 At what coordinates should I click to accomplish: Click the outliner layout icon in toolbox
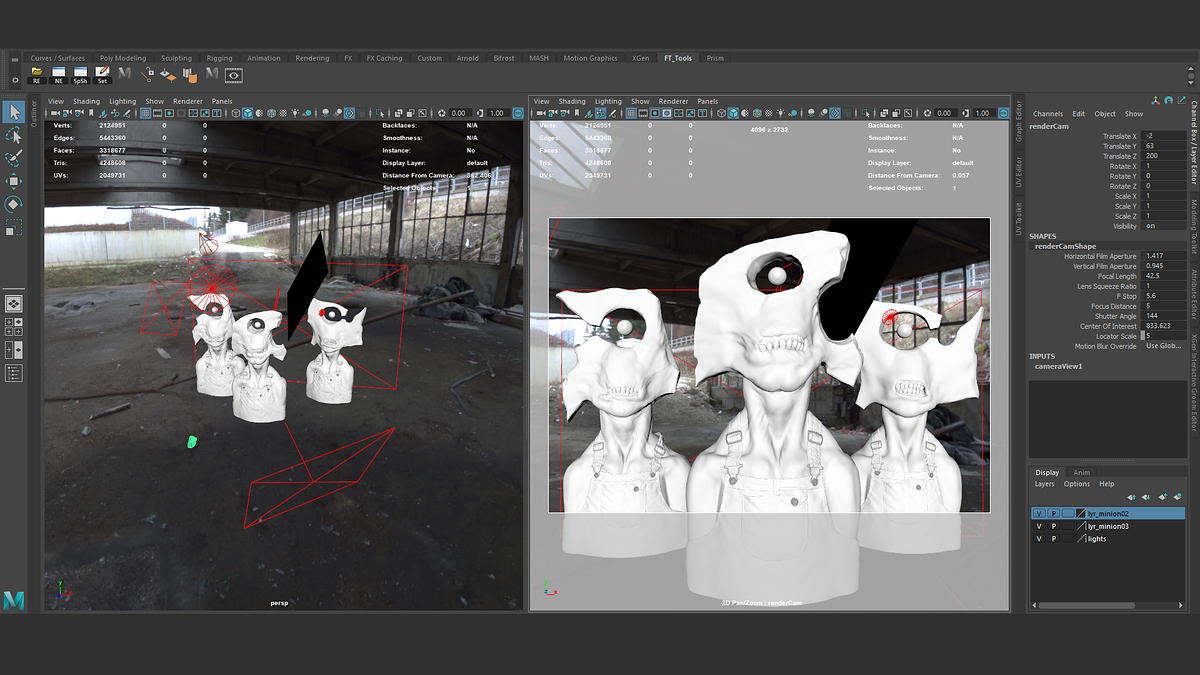coord(14,373)
